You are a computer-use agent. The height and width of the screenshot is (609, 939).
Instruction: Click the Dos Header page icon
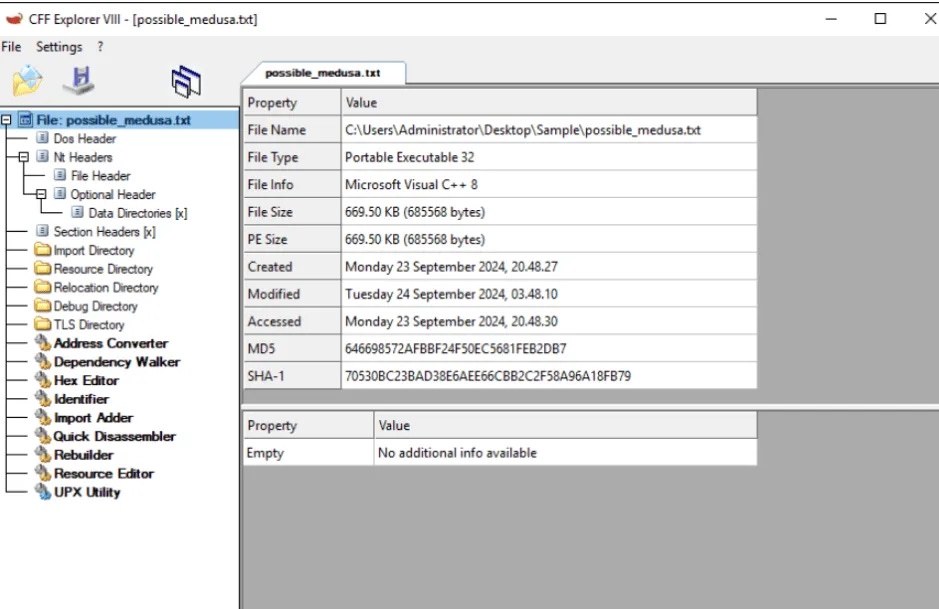(42, 138)
